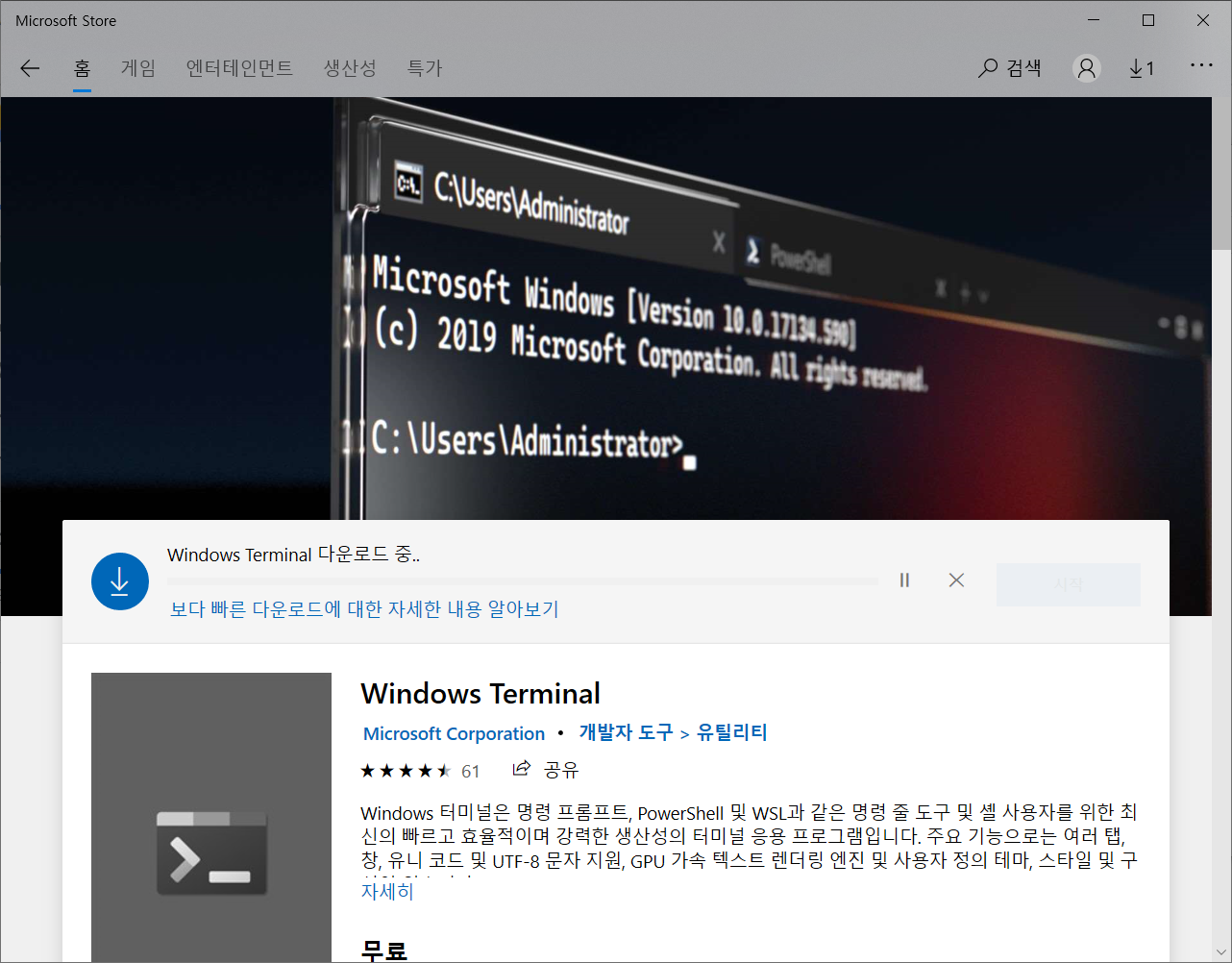Viewport: 1232px width, 963px height.
Task: Open the 유틸리티 category link
Action: [732, 732]
